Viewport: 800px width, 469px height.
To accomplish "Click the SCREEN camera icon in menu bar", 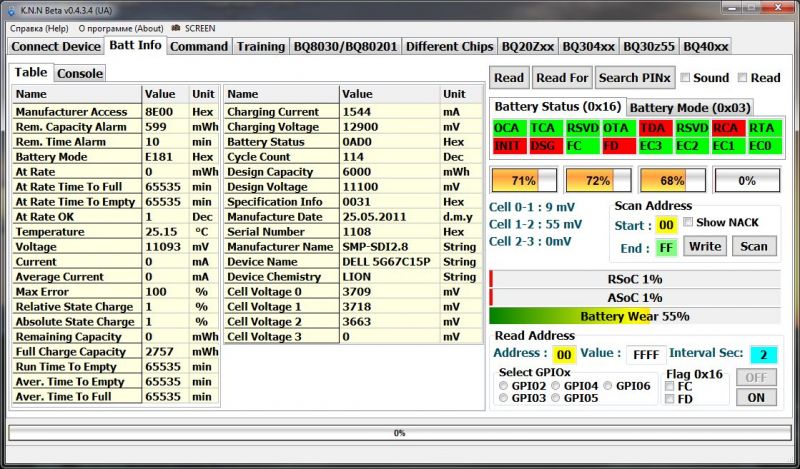I will (176, 28).
